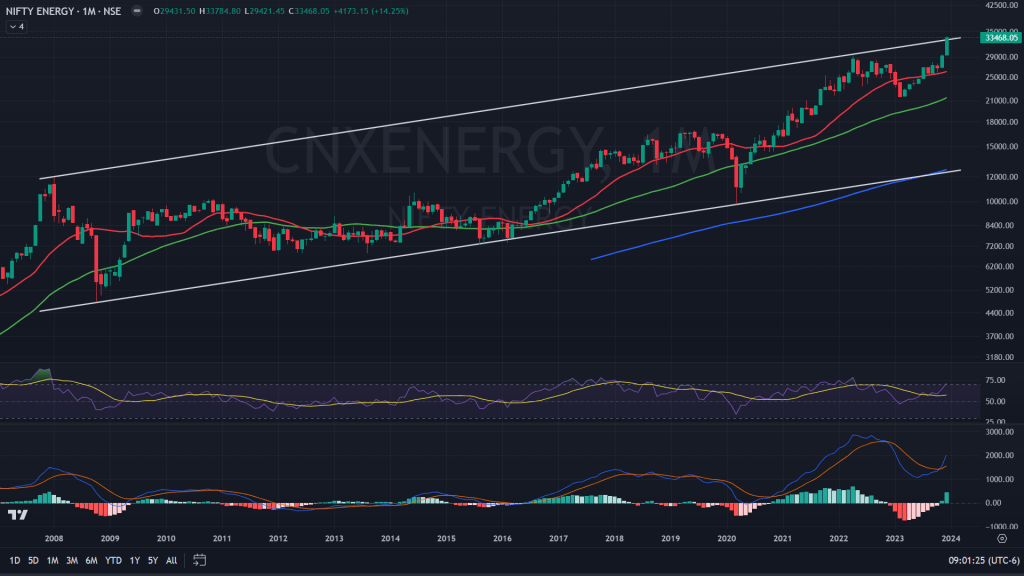Select the 3M time range
The image size is (1024, 576).
pos(72,560)
